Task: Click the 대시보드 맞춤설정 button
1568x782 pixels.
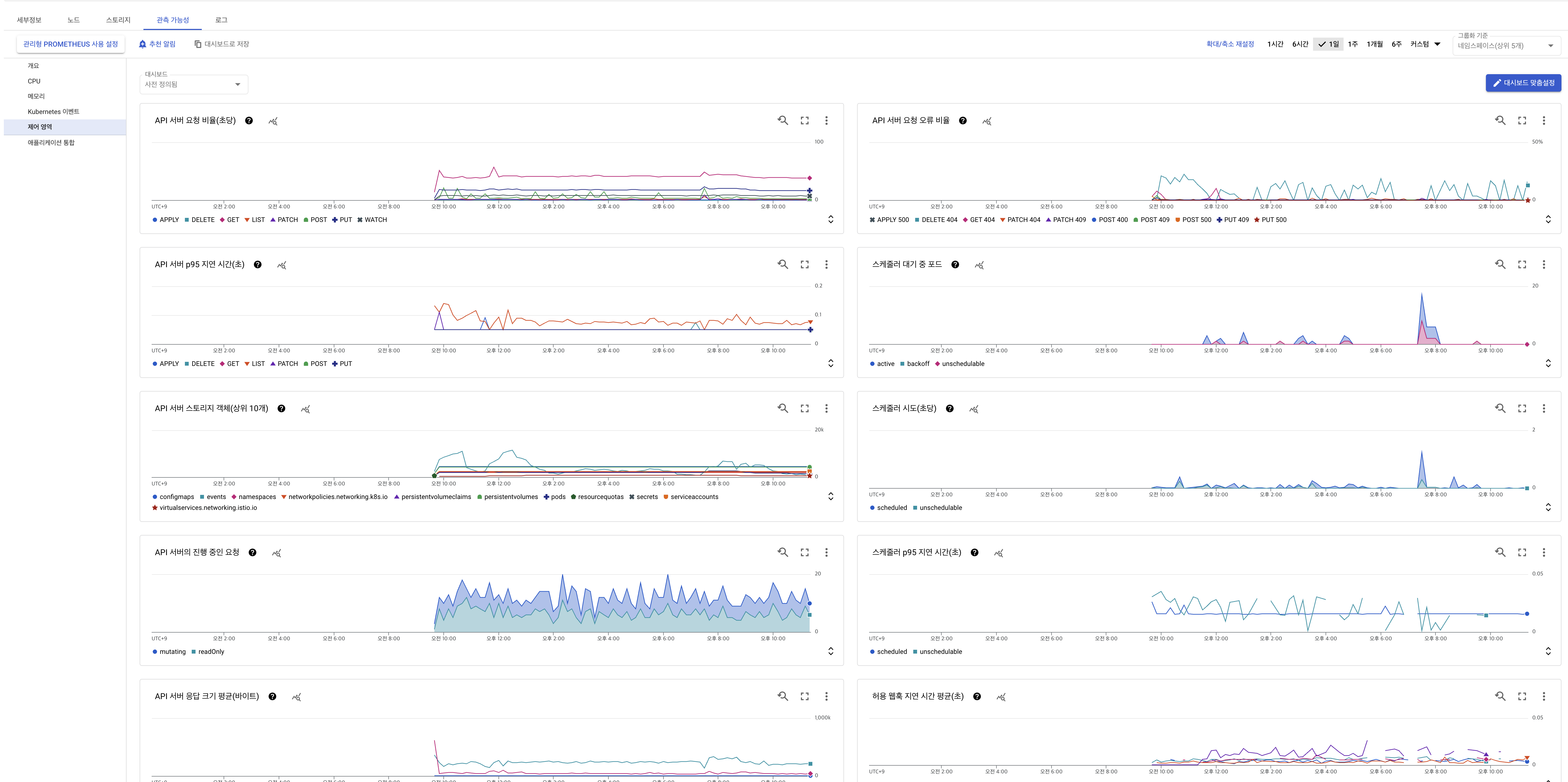Action: [1523, 83]
